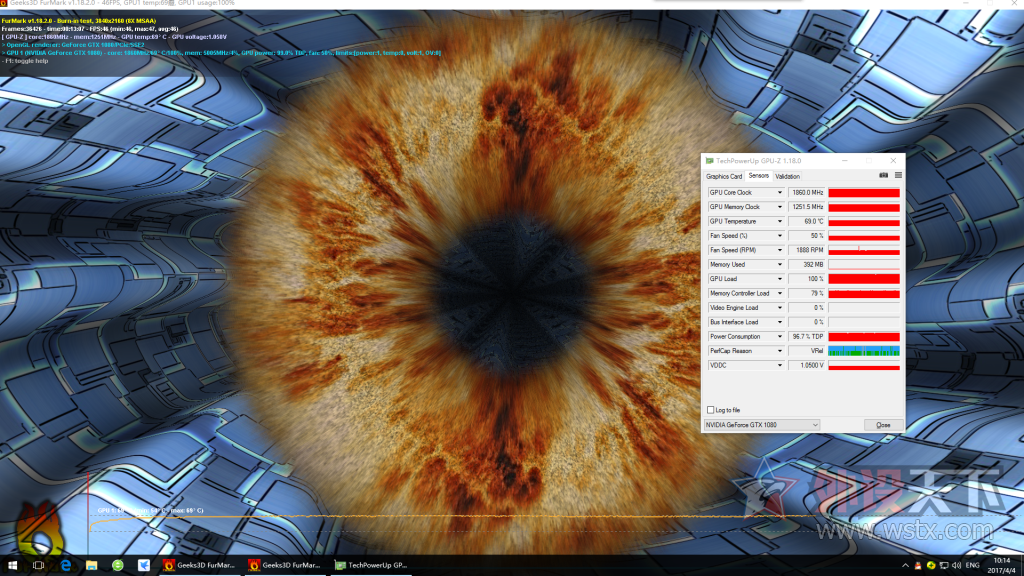Open the green circular app on taskbar
The height and width of the screenshot is (576, 1024).
118,565
